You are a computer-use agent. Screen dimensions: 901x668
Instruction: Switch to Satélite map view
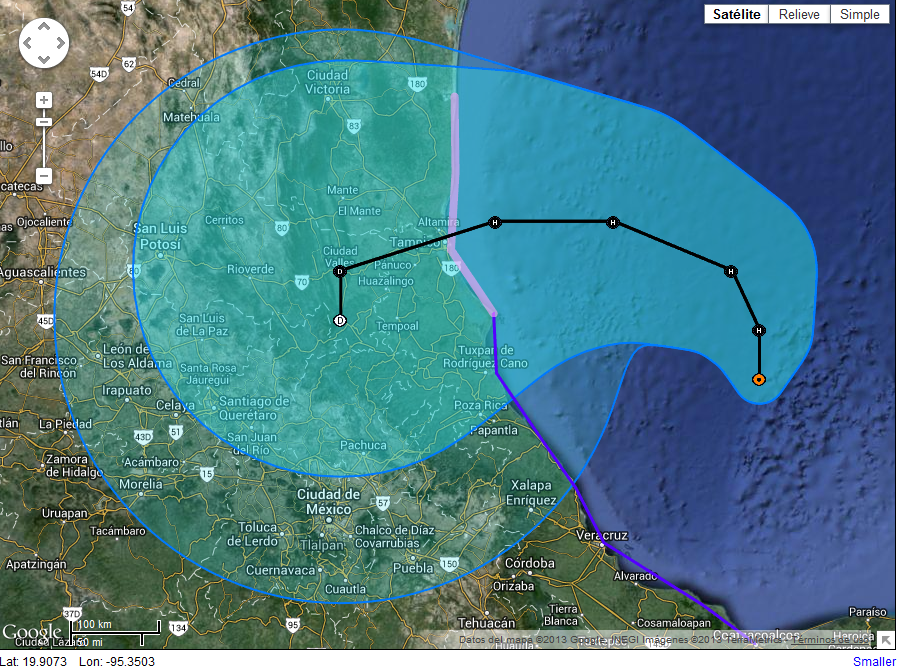[x=737, y=14]
